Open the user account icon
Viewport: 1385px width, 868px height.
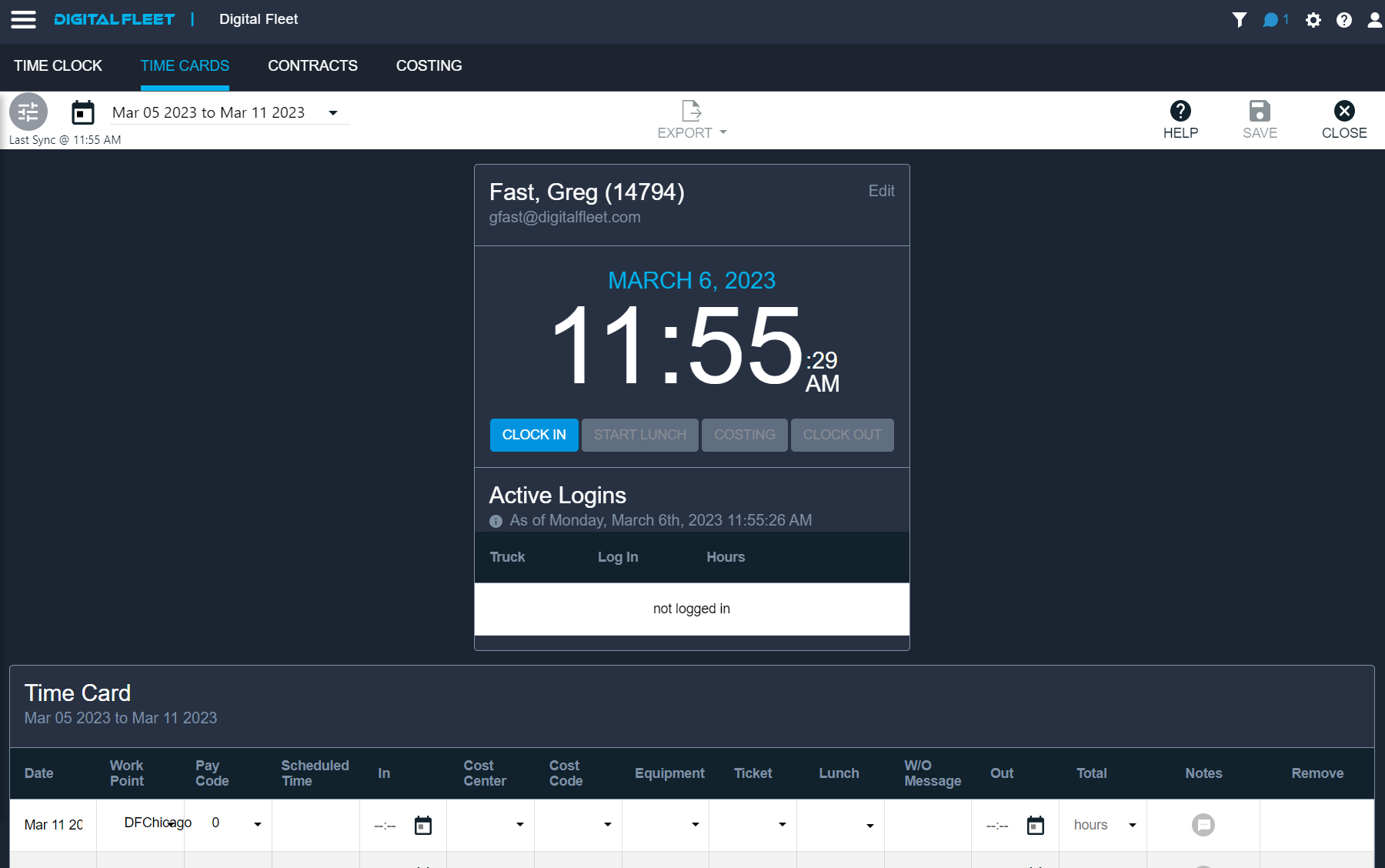(1373, 19)
